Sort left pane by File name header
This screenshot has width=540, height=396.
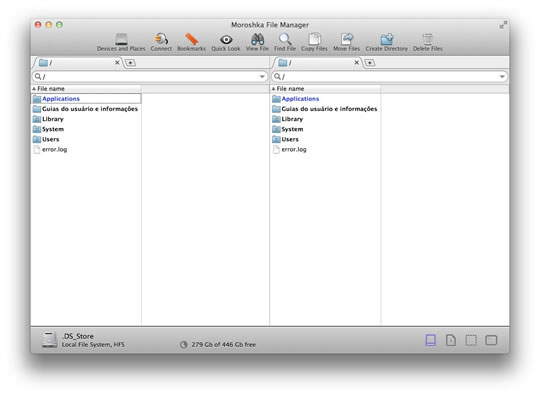point(86,89)
